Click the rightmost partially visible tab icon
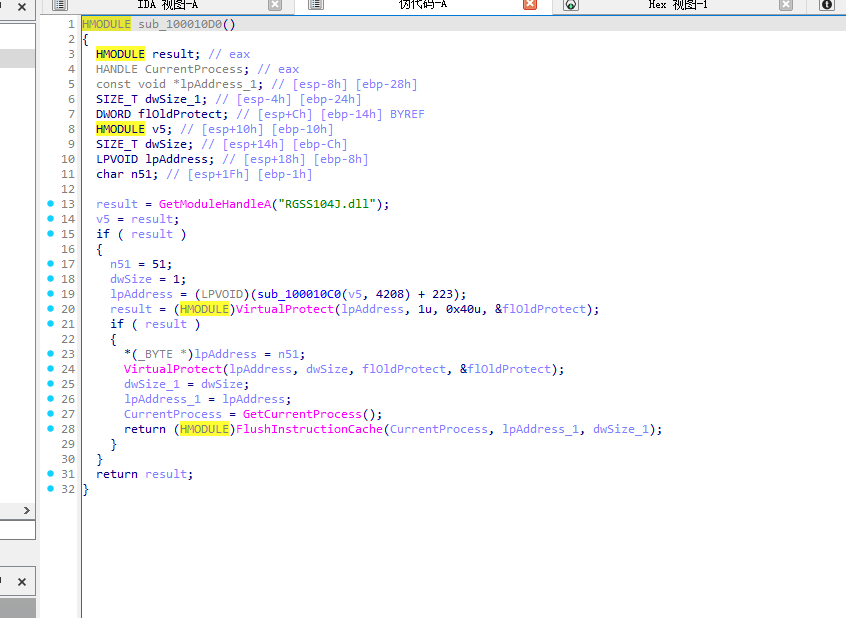846x618 pixels. [x=826, y=5]
